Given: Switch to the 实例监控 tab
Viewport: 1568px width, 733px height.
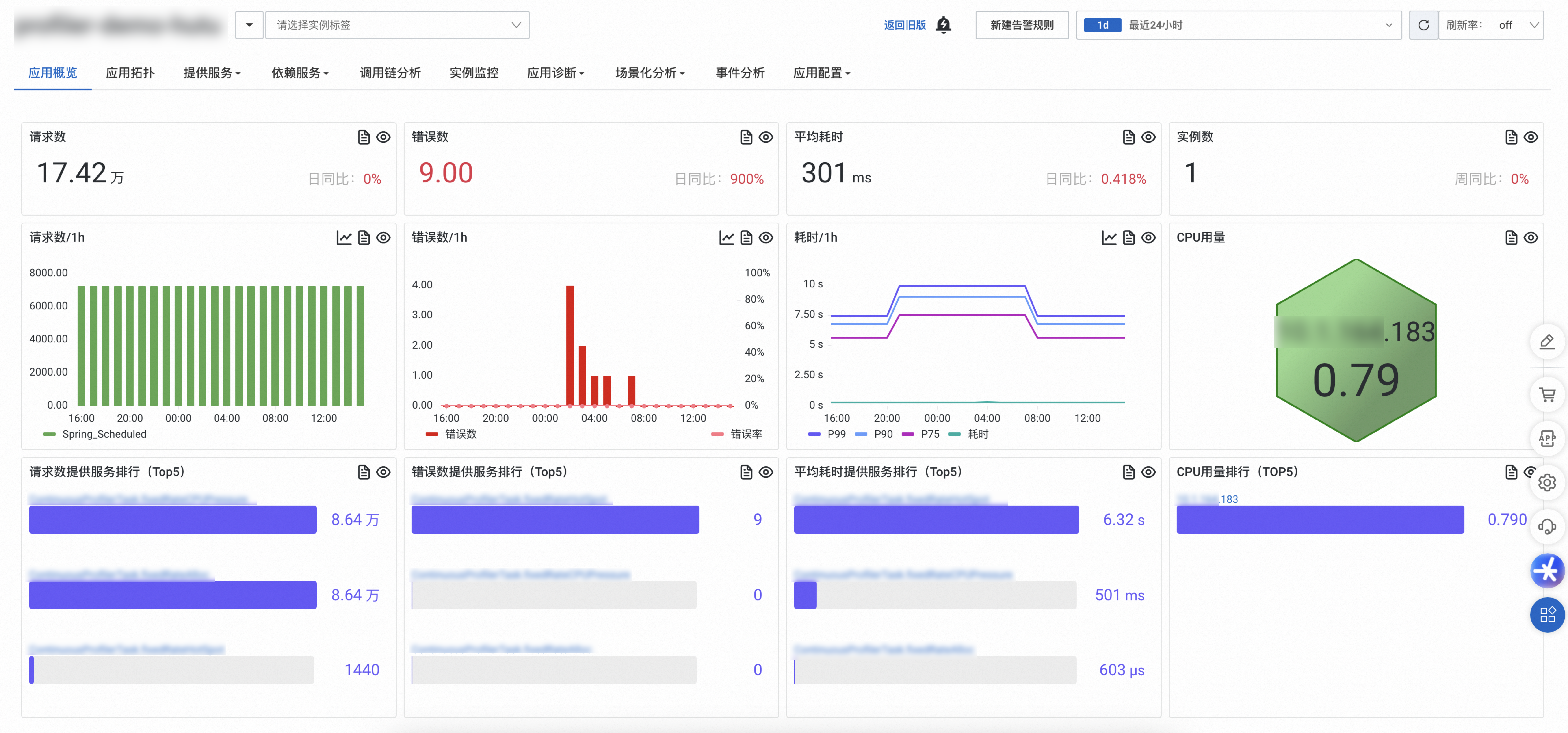Looking at the screenshot, I should click(474, 73).
